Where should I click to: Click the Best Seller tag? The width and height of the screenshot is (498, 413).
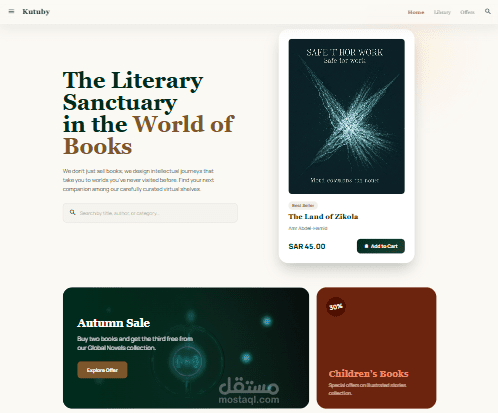tap(303, 205)
